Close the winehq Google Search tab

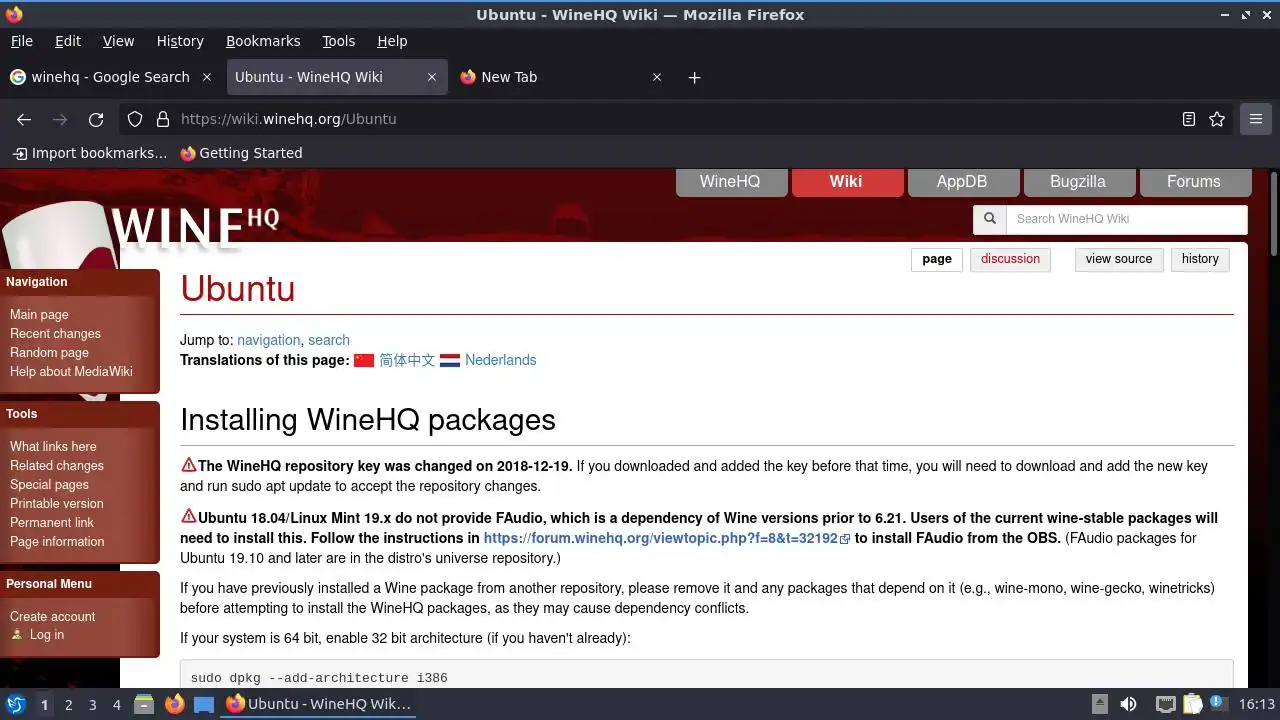[207, 77]
